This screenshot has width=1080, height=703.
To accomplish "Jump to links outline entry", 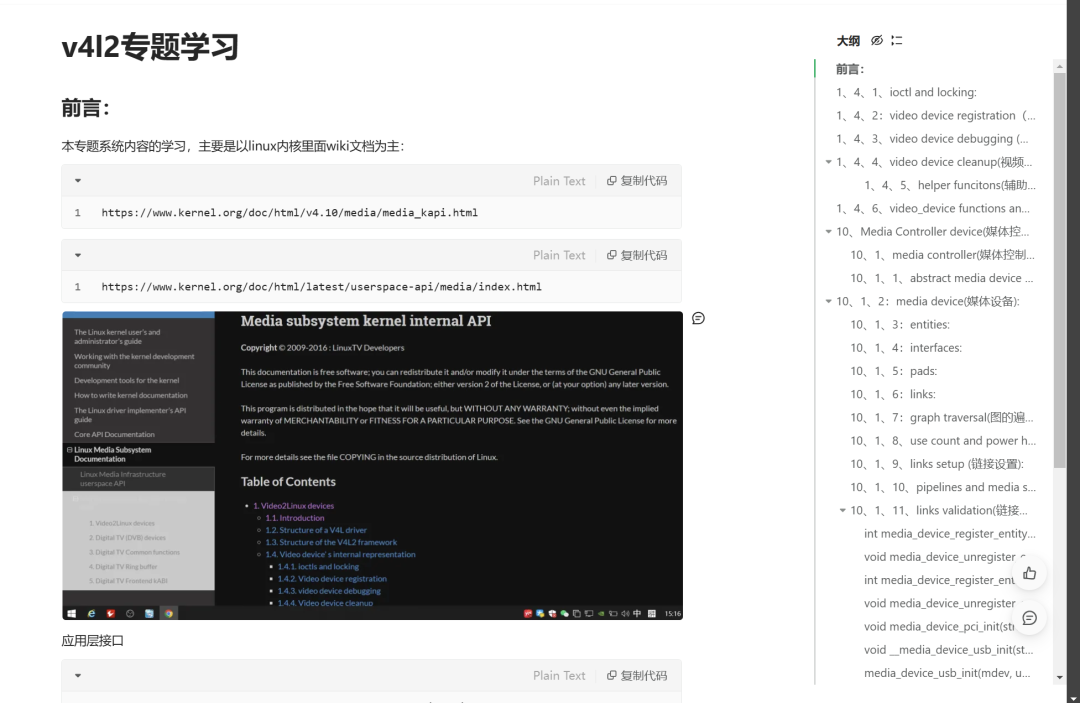I will pos(893,394).
